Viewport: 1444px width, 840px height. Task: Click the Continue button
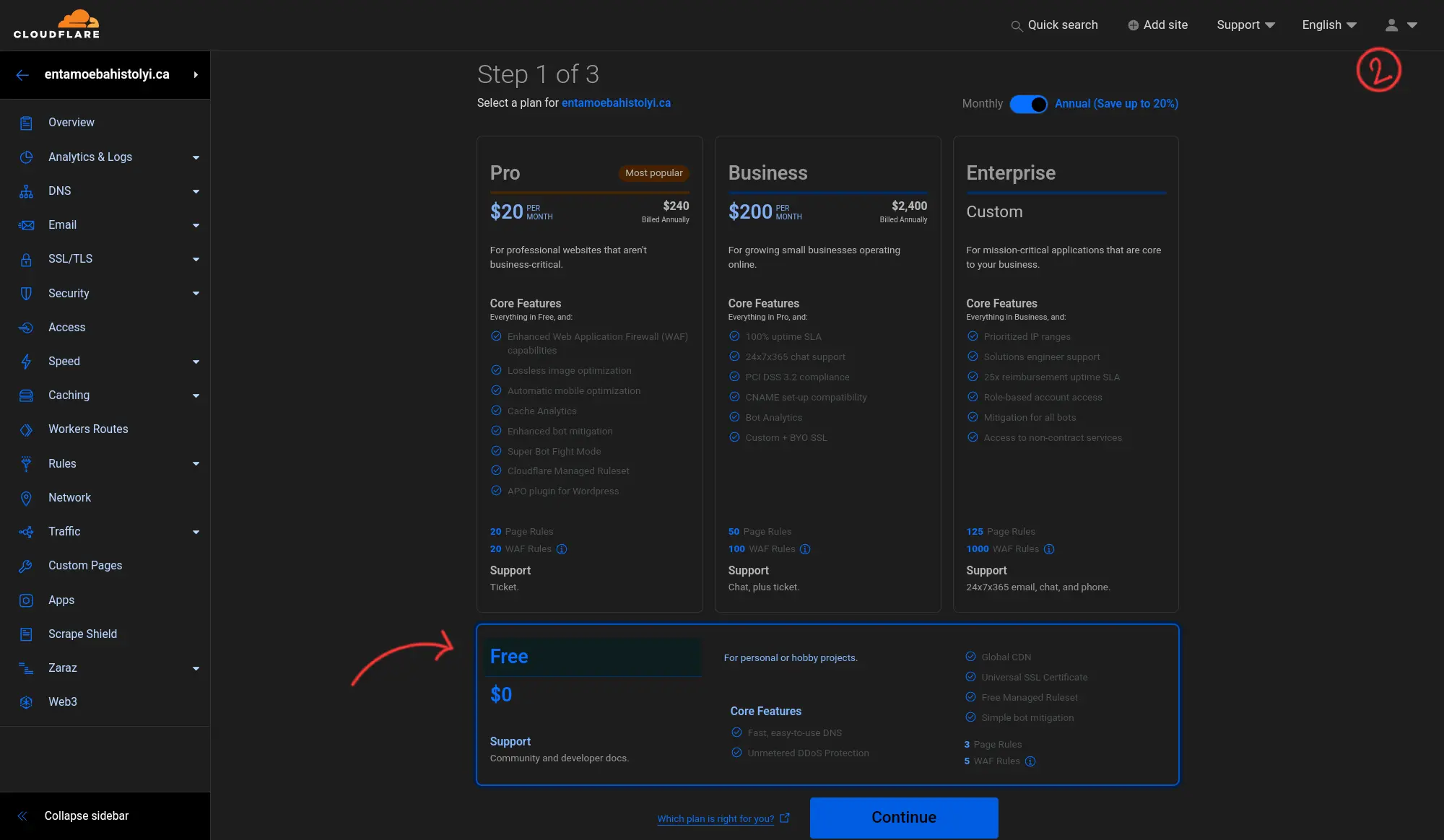click(x=904, y=818)
